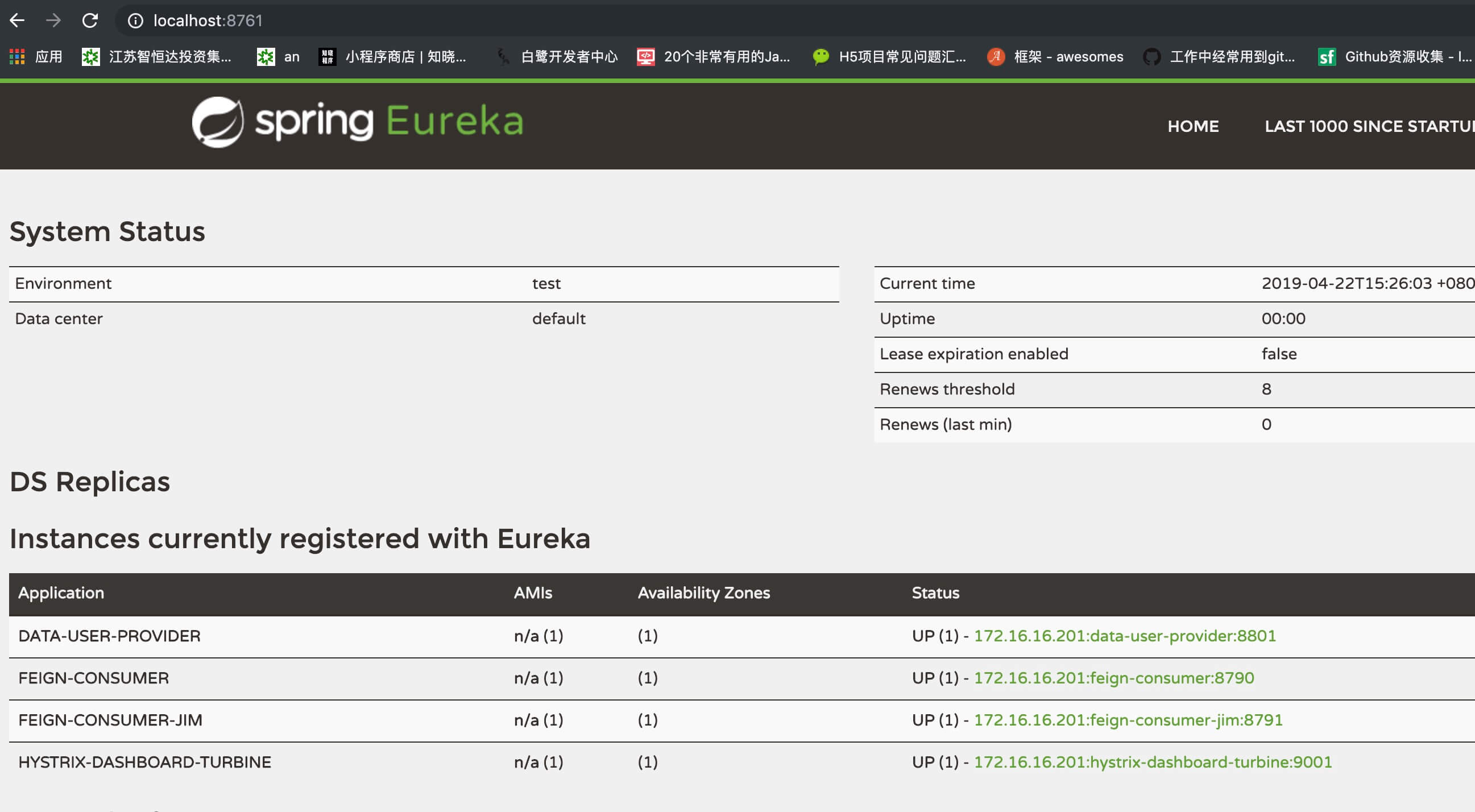Screen dimensions: 1475x812
Task: Go to the HOME nav item
Action: coord(1194,126)
